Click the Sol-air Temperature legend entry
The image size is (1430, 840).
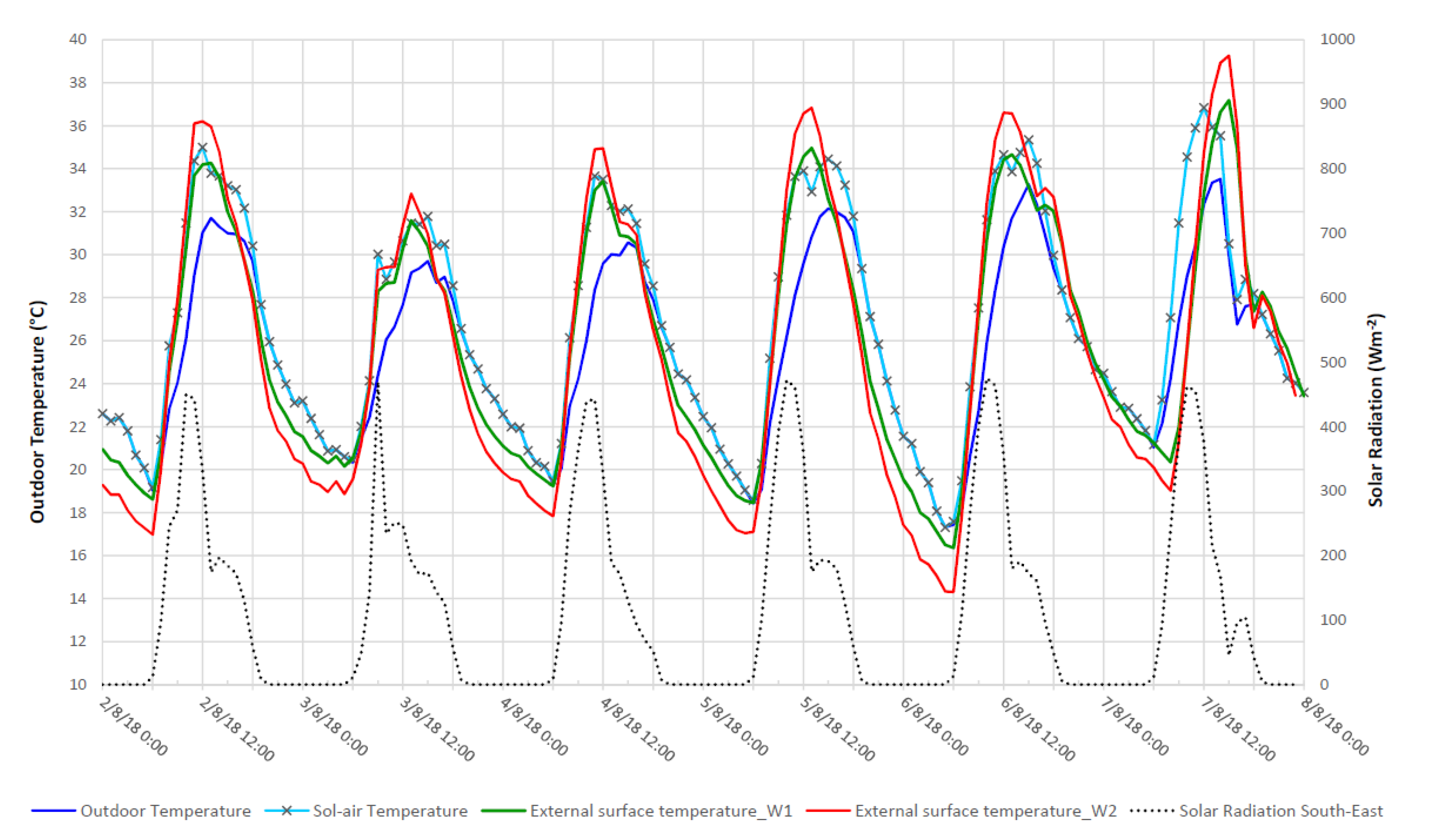tap(390, 811)
